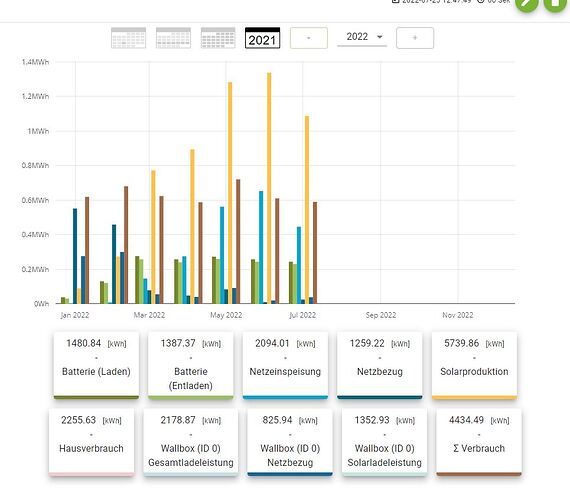
Task: Click the Jul 2022 axis label
Action: pos(302,315)
